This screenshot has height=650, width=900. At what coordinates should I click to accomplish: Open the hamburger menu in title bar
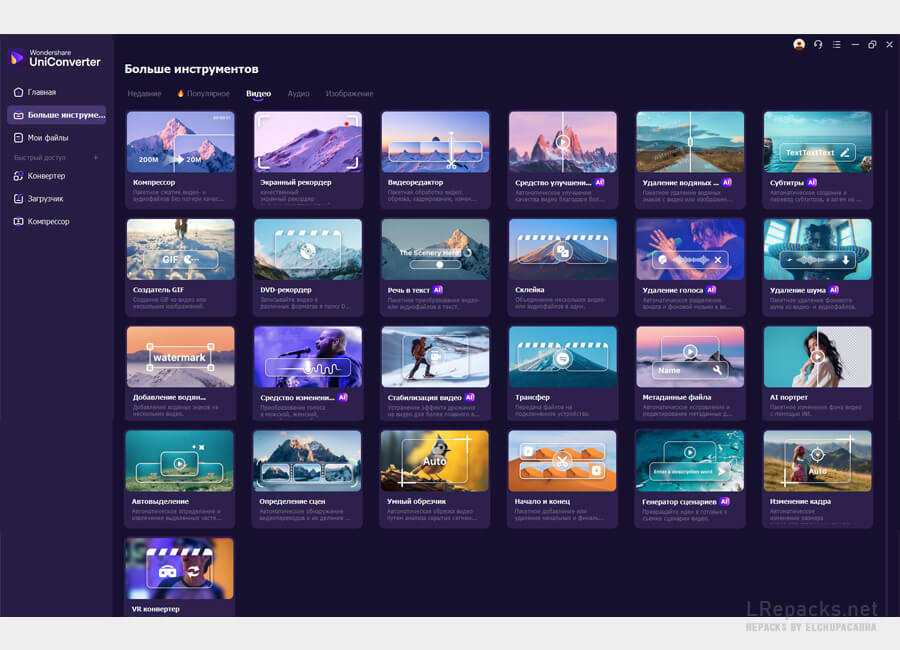(x=836, y=44)
